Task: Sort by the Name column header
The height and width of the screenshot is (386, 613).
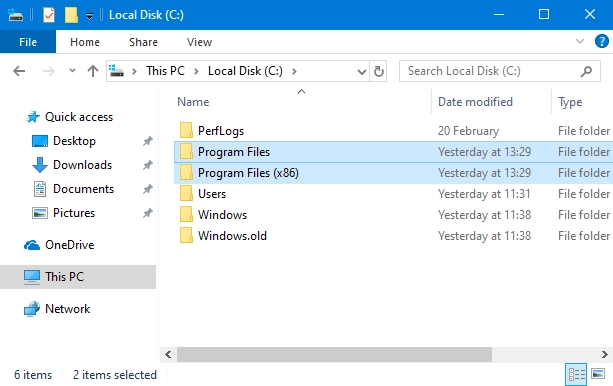Action: click(193, 102)
